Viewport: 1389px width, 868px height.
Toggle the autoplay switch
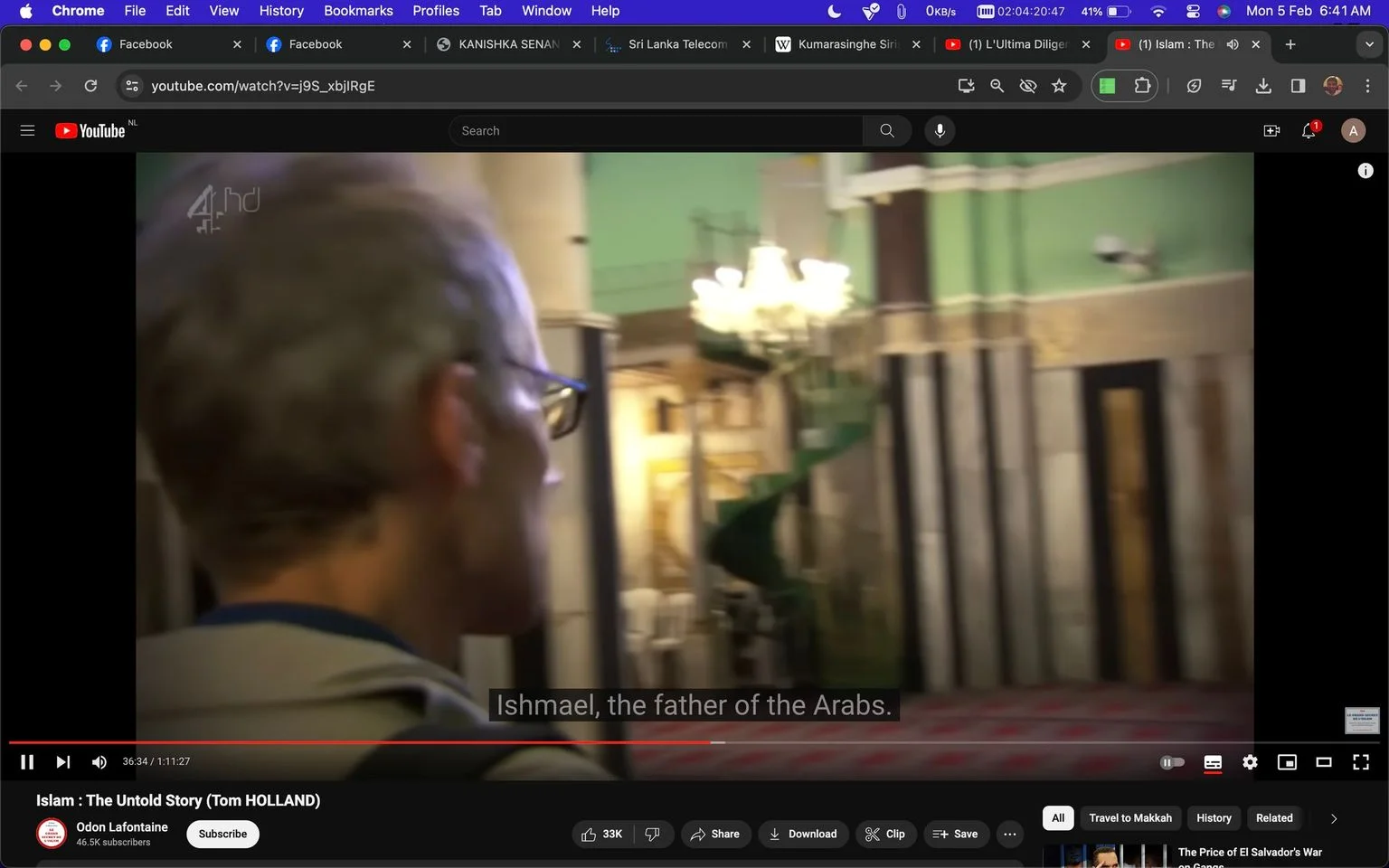tap(1172, 762)
